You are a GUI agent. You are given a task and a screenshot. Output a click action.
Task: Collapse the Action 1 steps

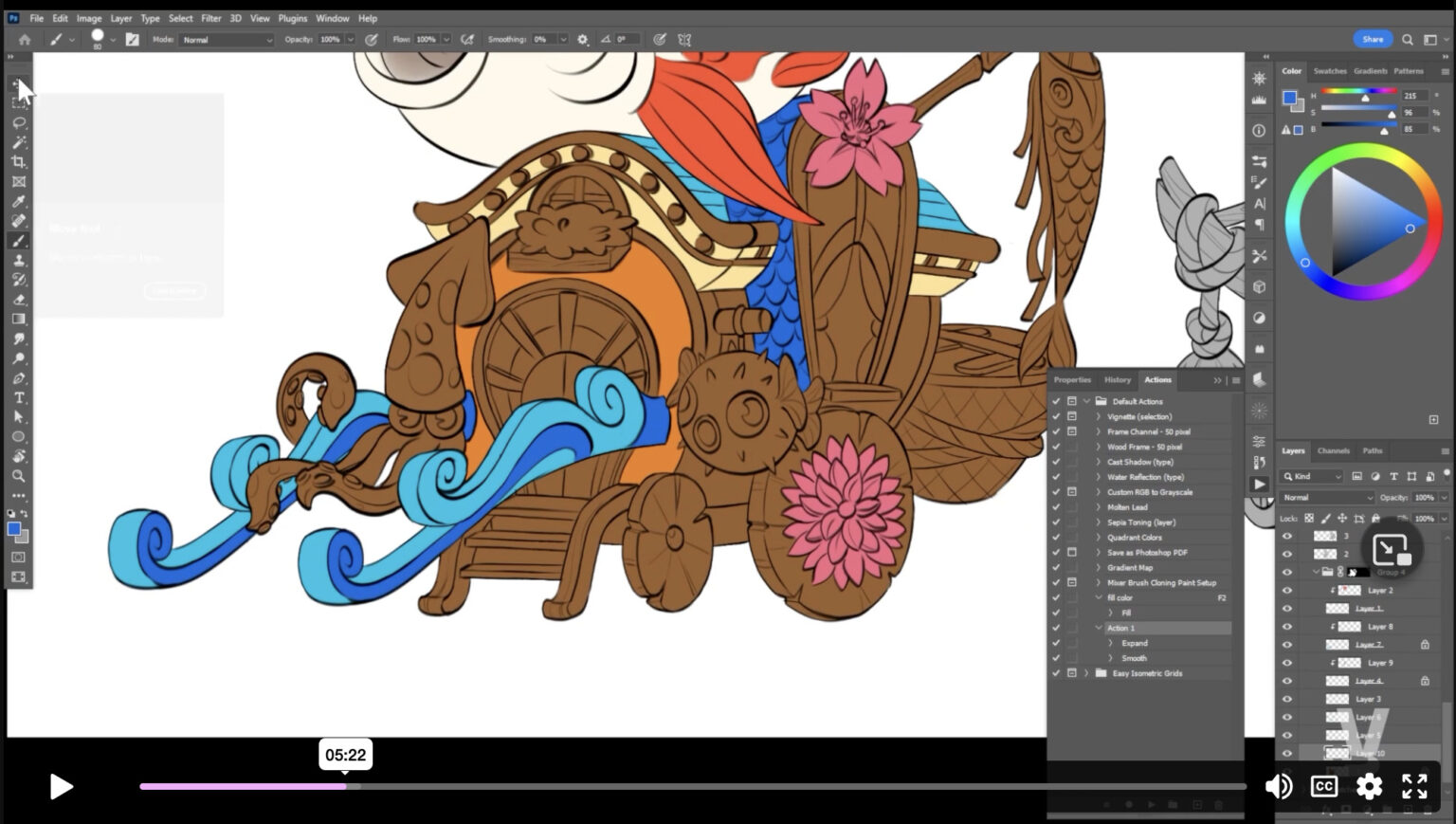pyautogui.click(x=1099, y=628)
